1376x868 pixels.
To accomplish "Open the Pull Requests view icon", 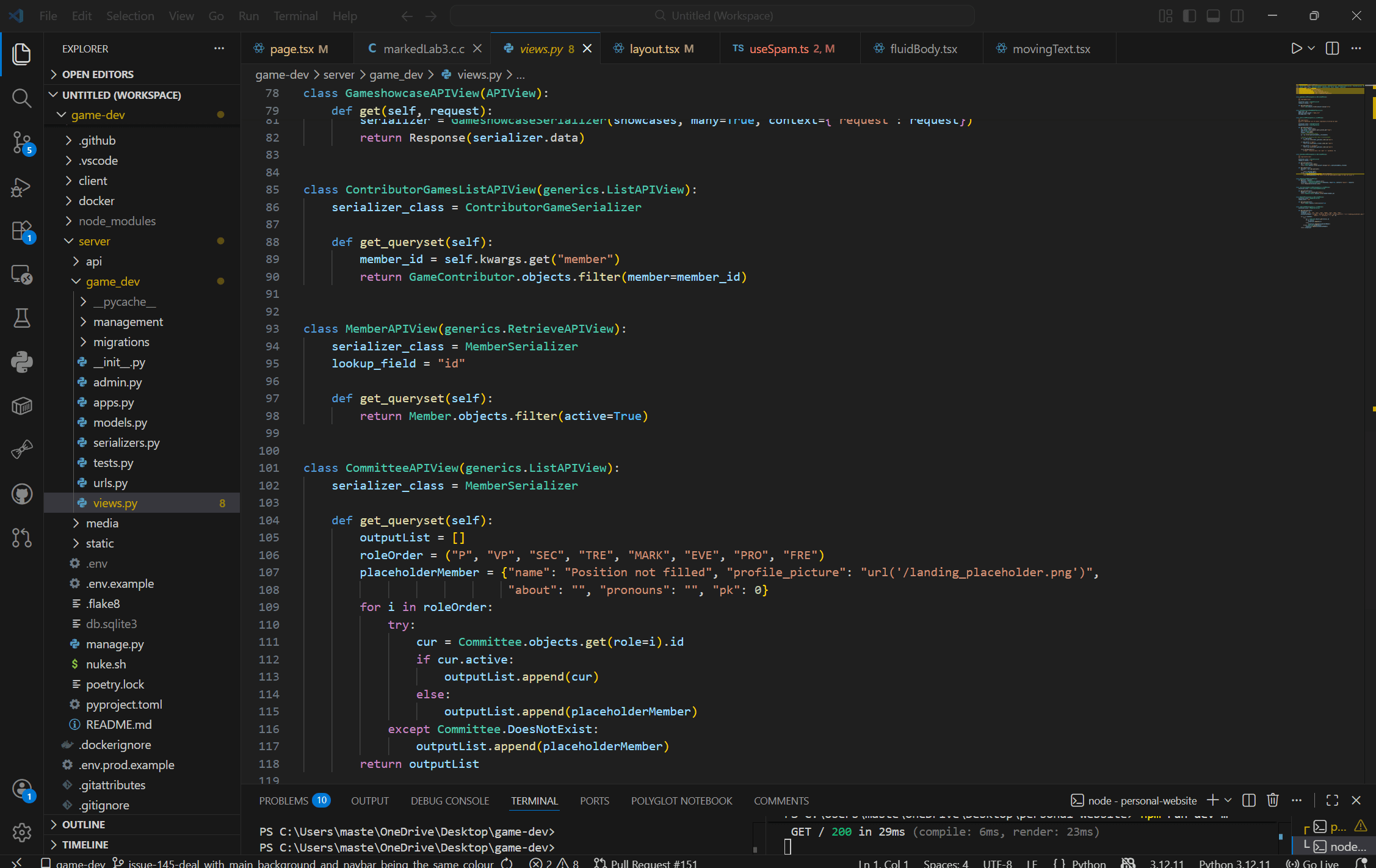I will (21, 538).
